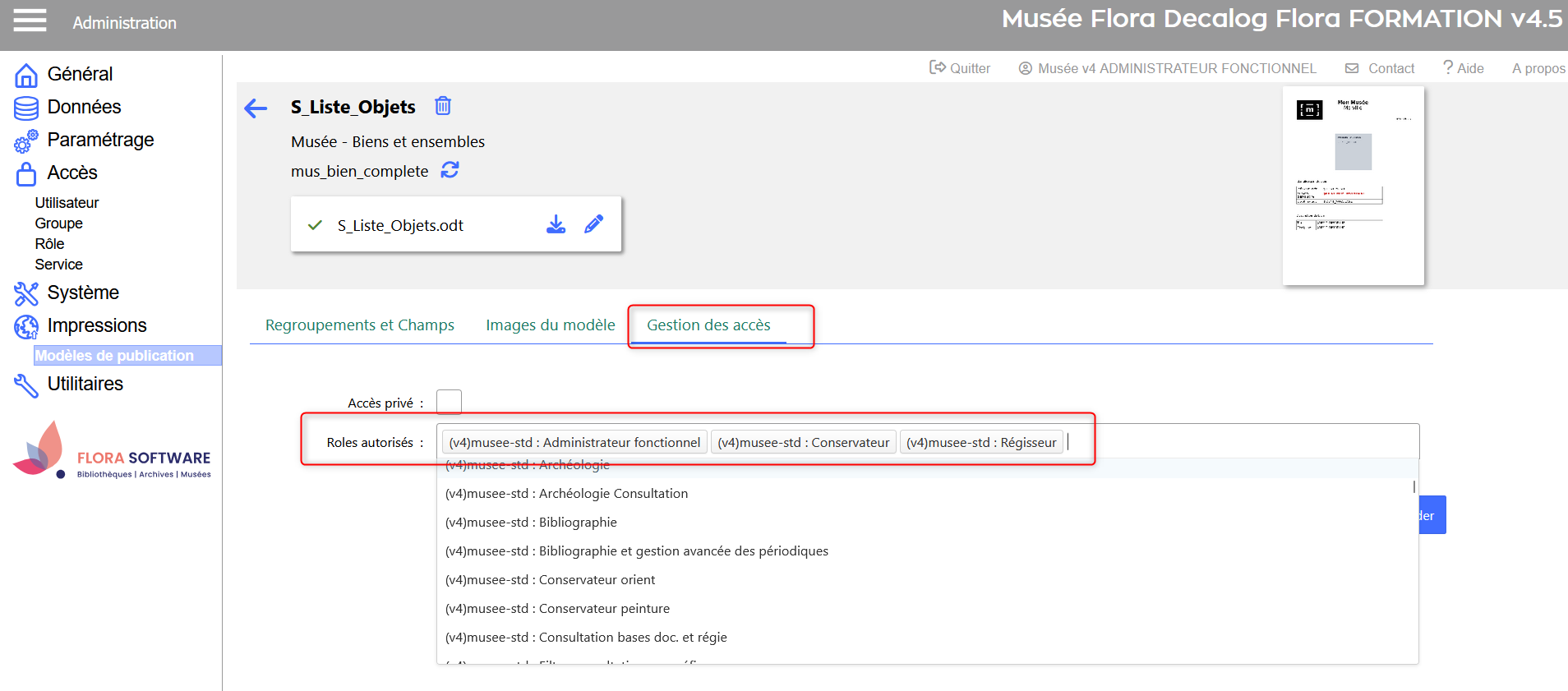Click refresh icon next to mus_bien_complete
Image resolution: width=1568 pixels, height=691 pixels.
450,170
